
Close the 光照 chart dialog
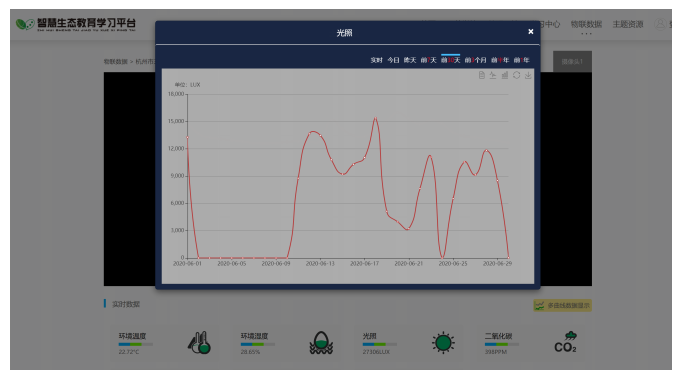pos(531,31)
